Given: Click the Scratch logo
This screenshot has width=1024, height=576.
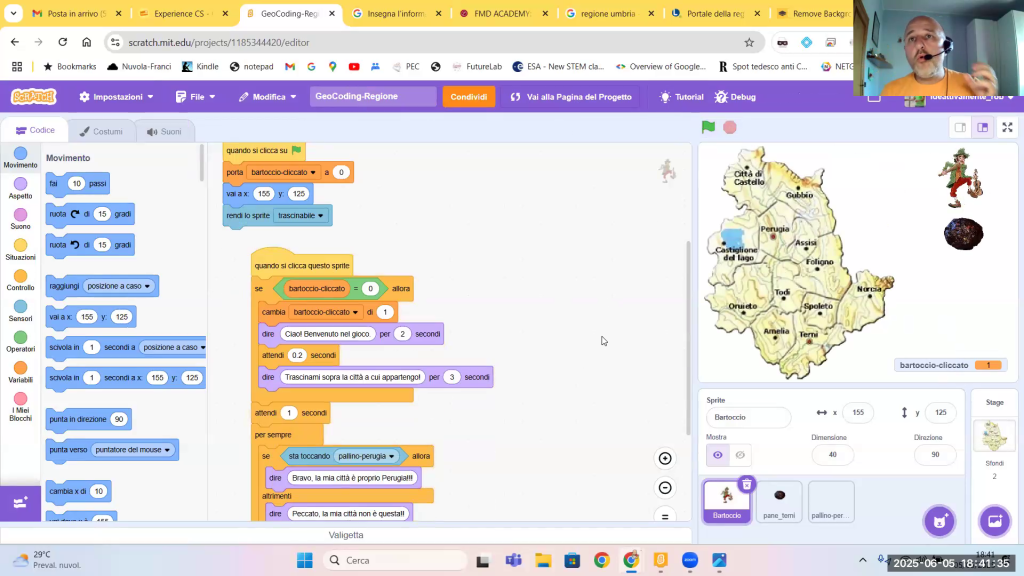Looking at the screenshot, I should tap(34, 97).
